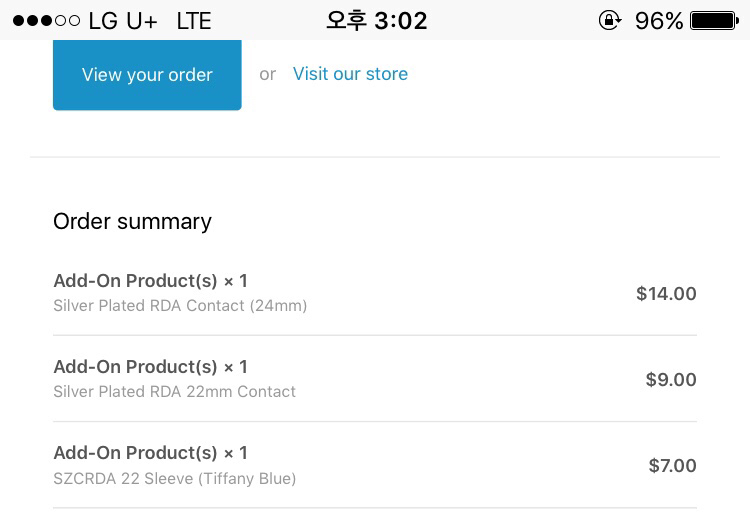Select Silver Plated RDA Contact (24mm) text

[x=180, y=306]
